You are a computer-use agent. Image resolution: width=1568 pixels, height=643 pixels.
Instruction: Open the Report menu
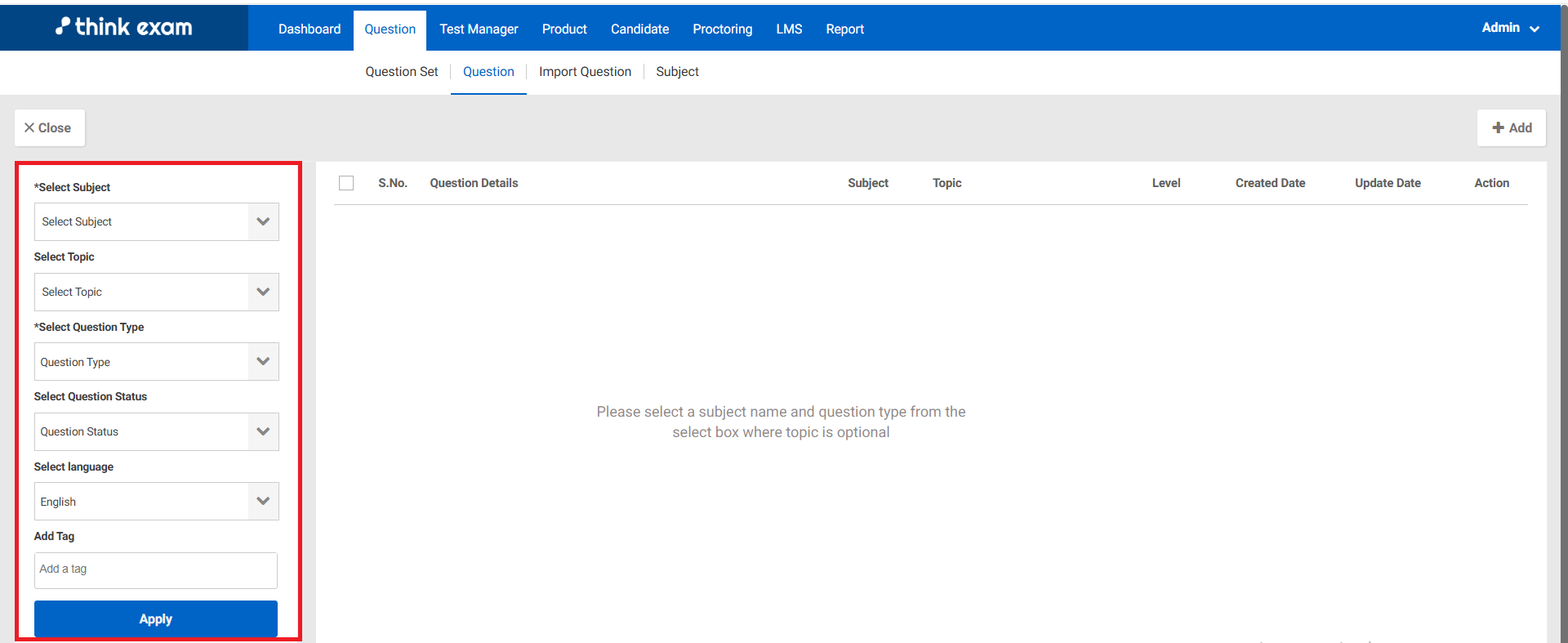844,29
